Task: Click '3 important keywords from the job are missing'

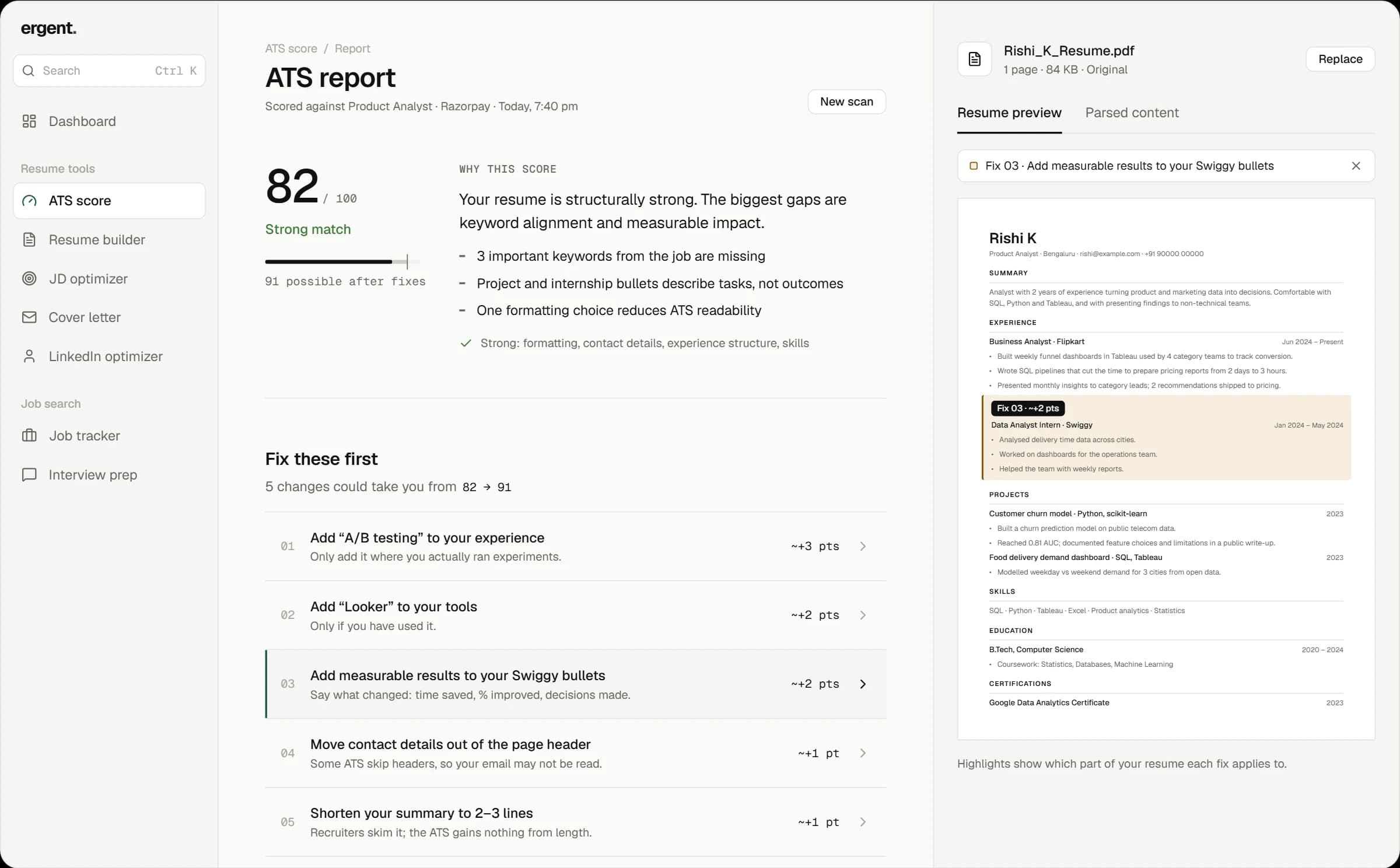Action: pyautogui.click(x=621, y=256)
